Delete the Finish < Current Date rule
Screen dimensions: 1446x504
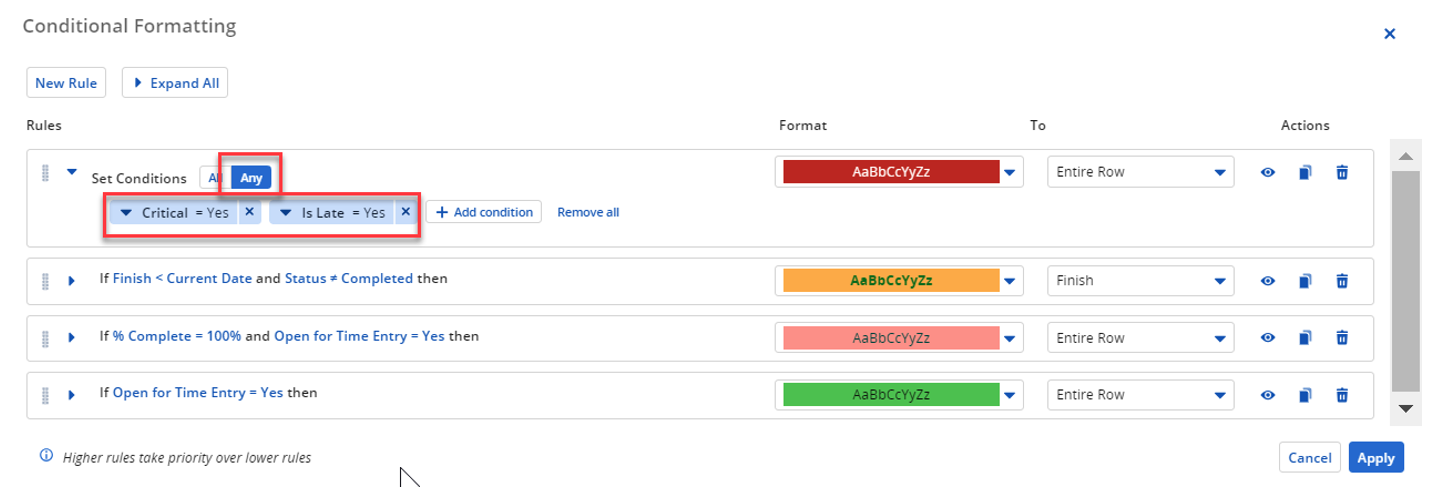coord(1342,281)
